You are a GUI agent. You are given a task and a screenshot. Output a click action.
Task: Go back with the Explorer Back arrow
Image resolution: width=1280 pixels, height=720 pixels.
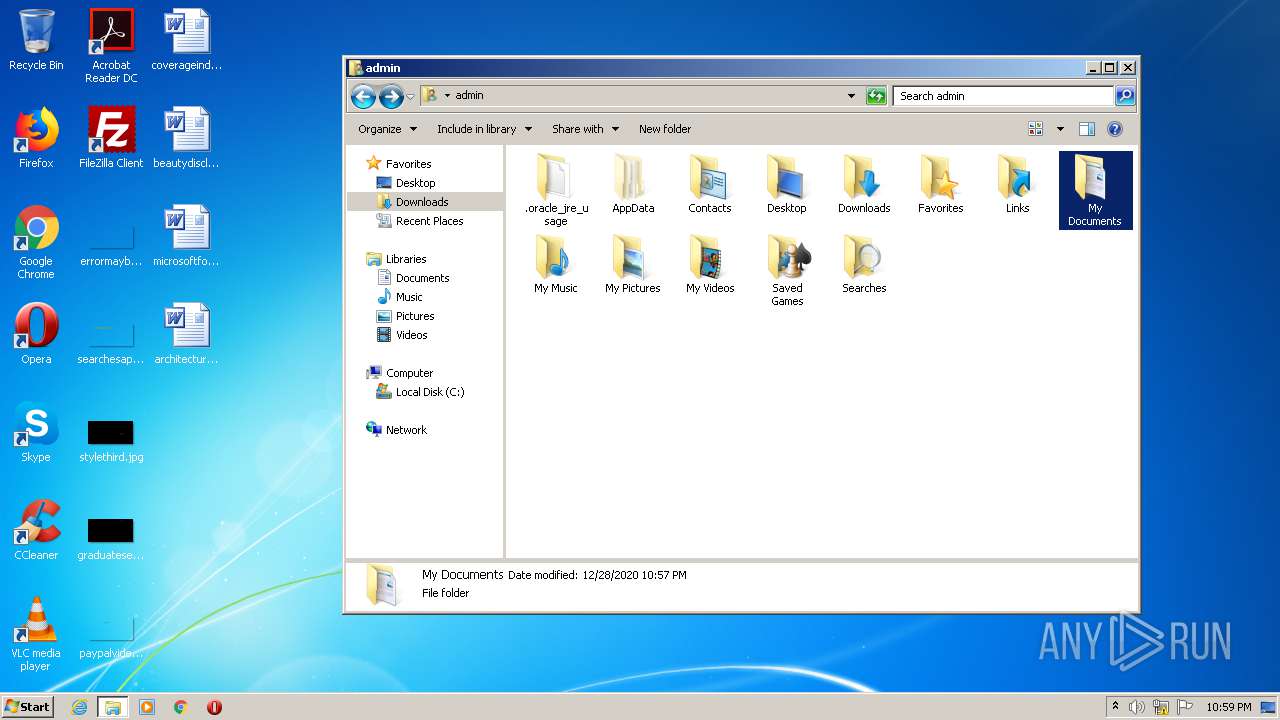pos(363,96)
